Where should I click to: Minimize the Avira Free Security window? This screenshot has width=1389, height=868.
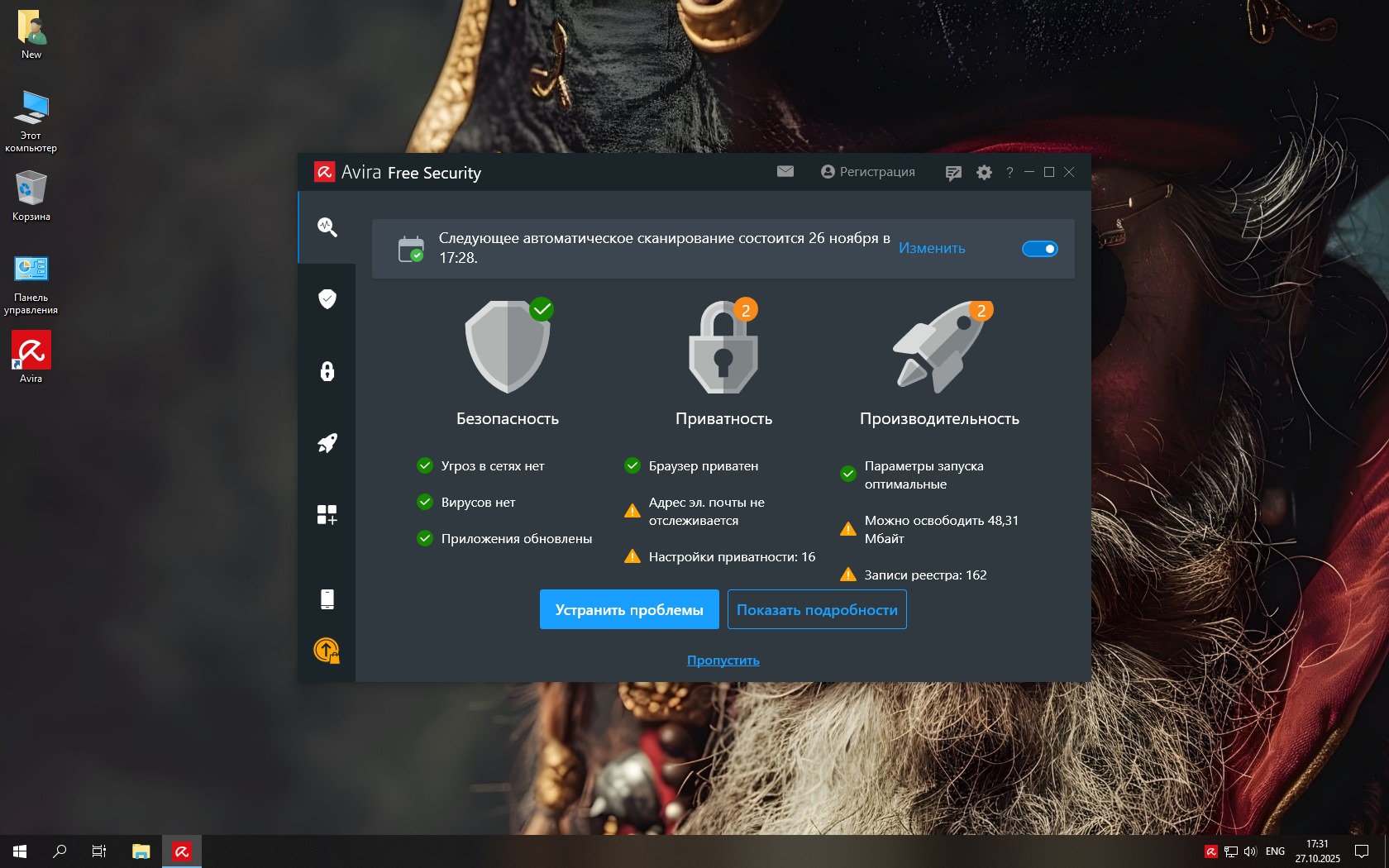pyautogui.click(x=1029, y=172)
